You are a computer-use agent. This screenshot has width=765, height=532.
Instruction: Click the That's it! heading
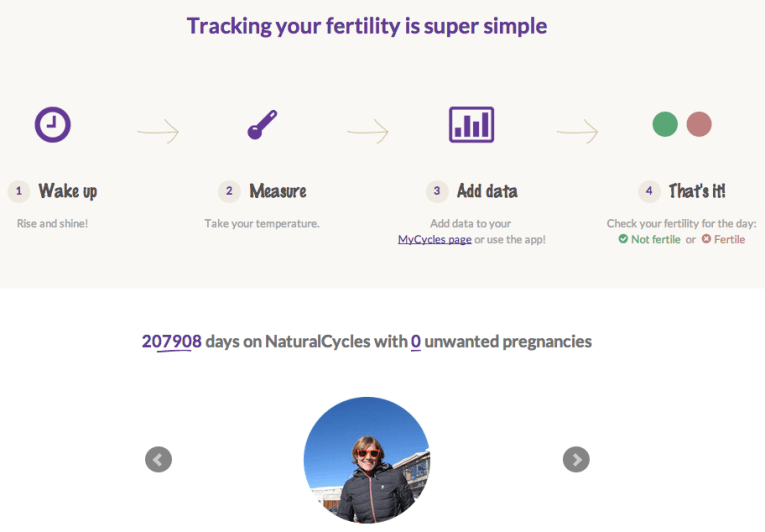pos(697,191)
